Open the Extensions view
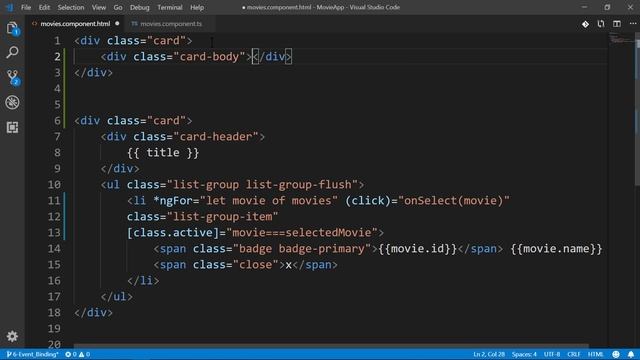640x360 pixels. click(12, 127)
